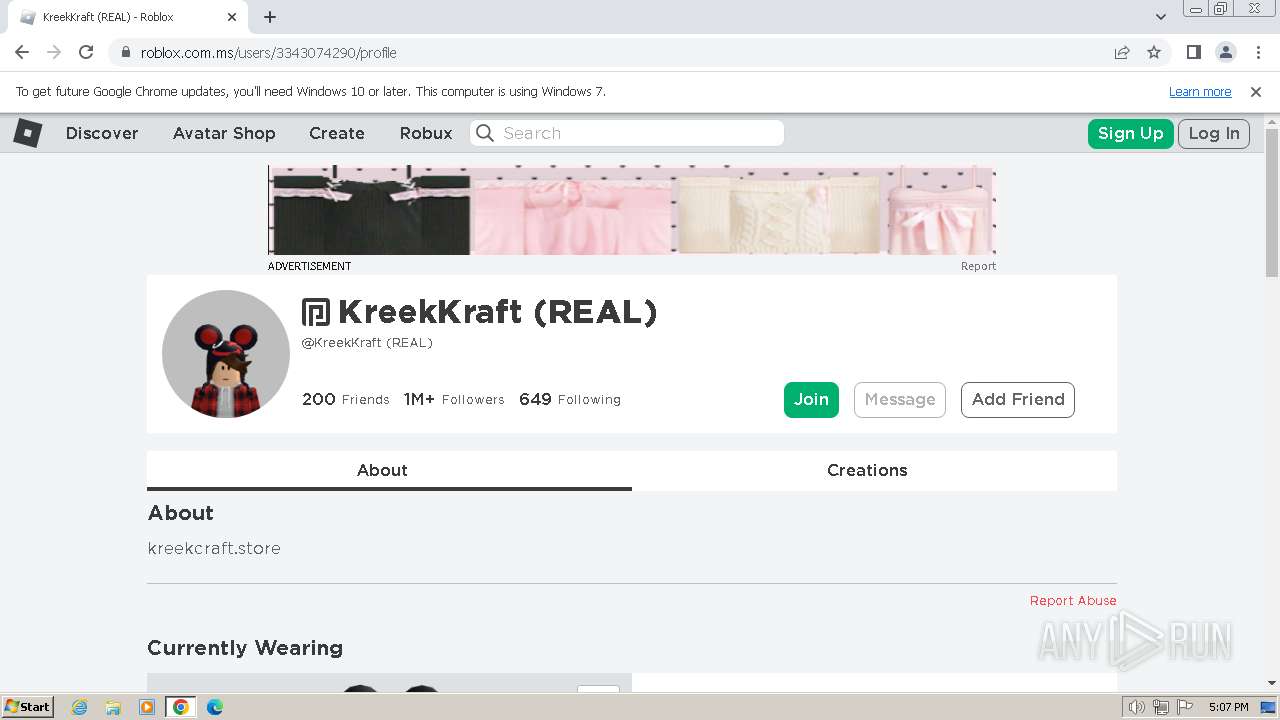Click the forward navigation arrow
The height and width of the screenshot is (720, 1280).
pyautogui.click(x=54, y=52)
